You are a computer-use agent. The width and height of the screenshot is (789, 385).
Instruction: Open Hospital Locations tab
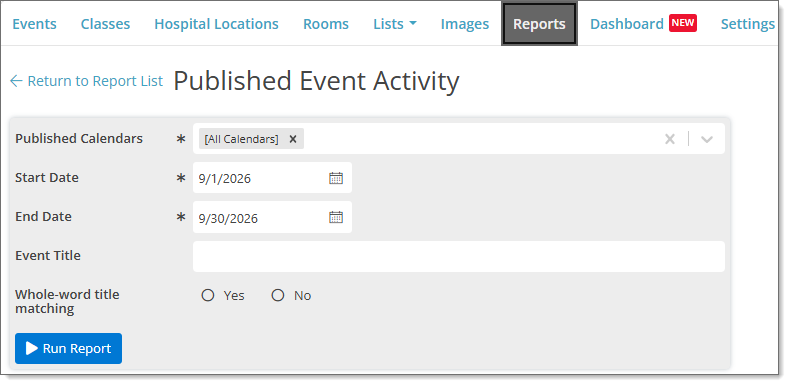tap(216, 24)
